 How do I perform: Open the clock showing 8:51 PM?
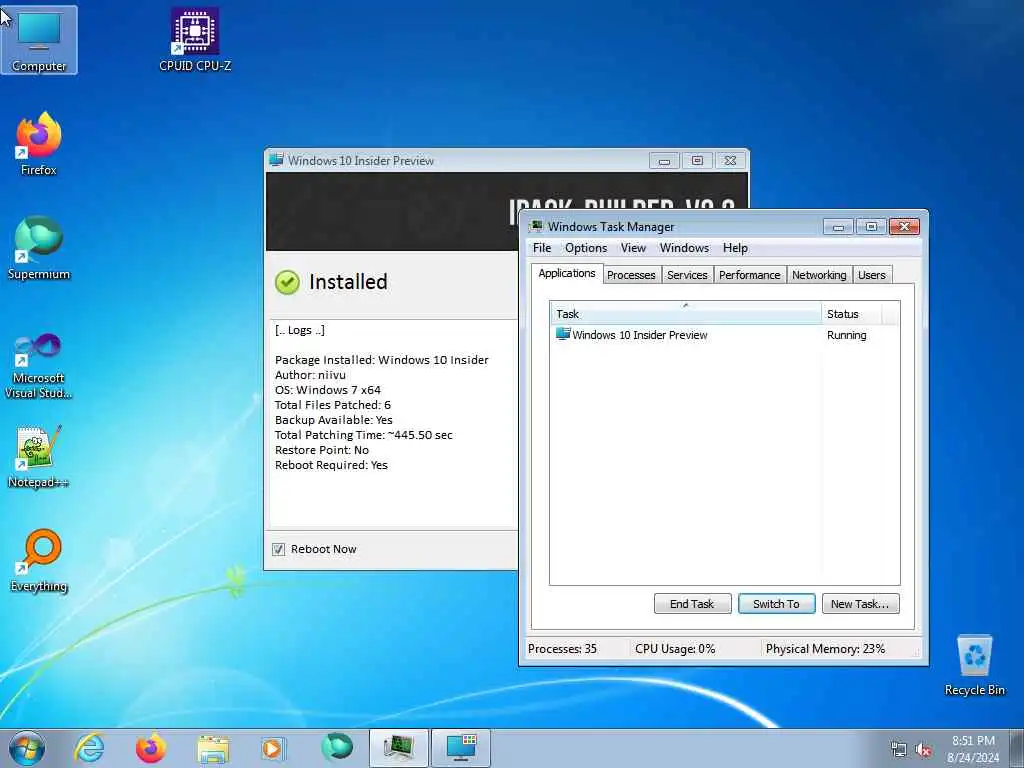click(x=973, y=749)
